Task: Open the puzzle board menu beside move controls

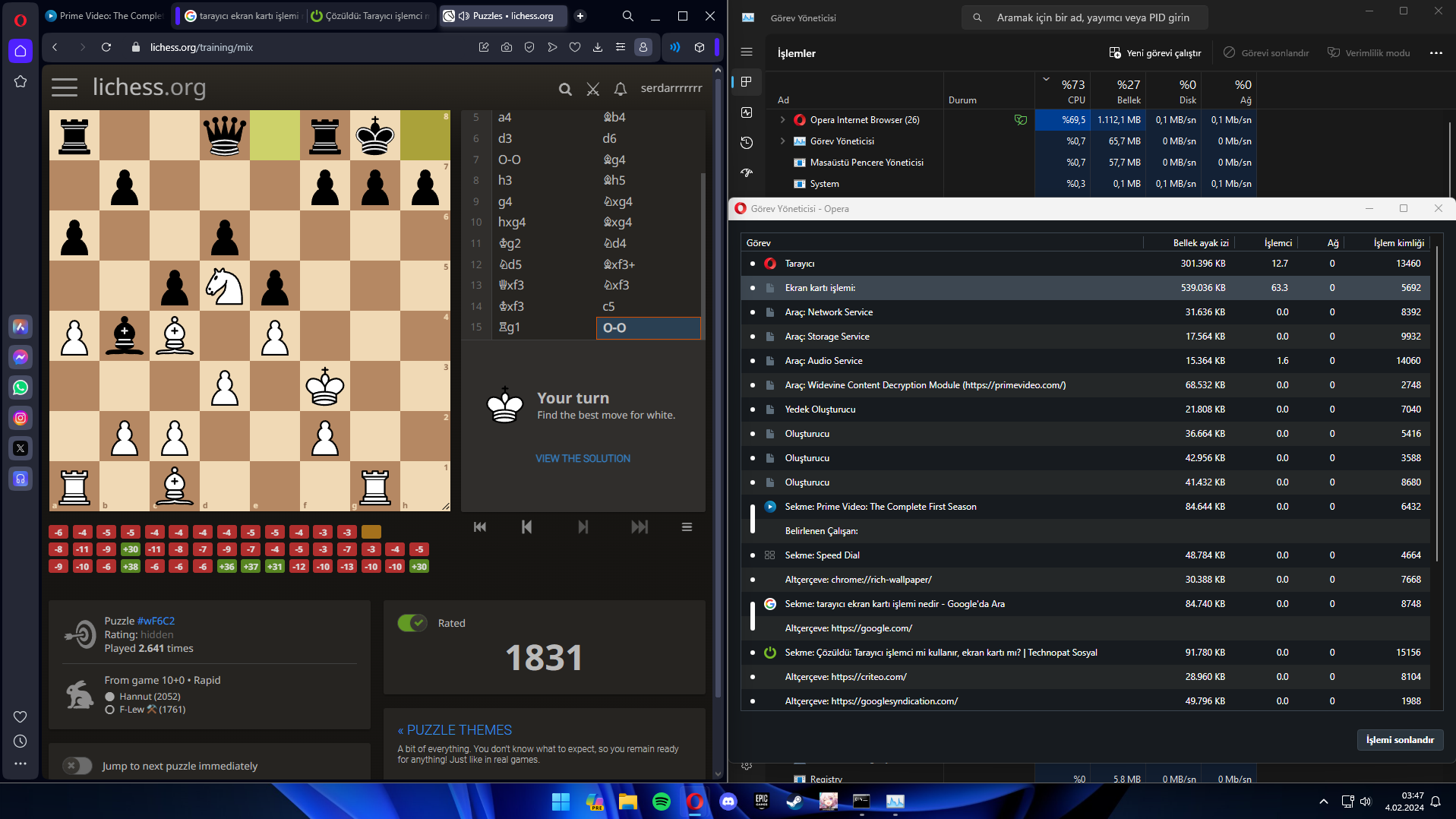Action: (687, 527)
